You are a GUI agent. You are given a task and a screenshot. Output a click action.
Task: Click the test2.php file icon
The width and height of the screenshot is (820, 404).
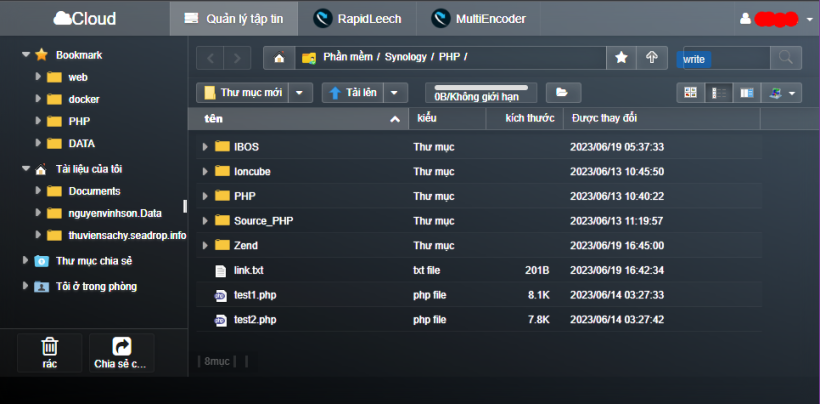(x=220, y=320)
